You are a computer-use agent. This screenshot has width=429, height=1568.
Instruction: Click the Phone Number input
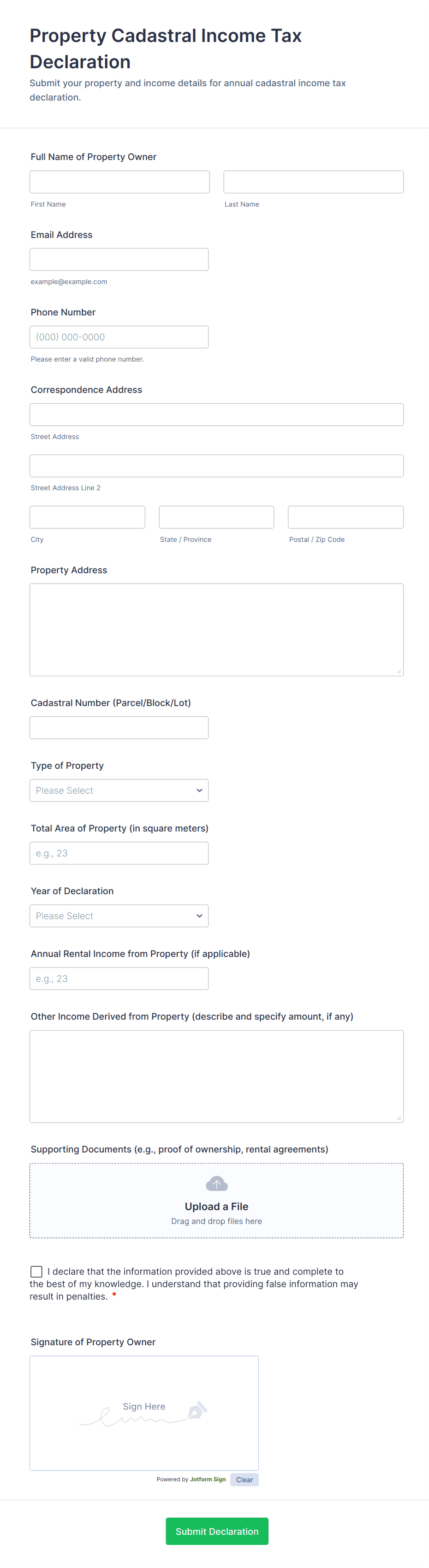119,337
